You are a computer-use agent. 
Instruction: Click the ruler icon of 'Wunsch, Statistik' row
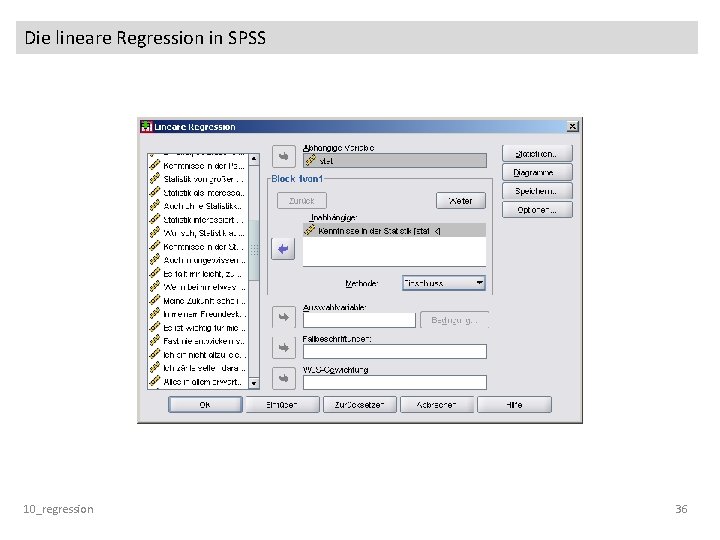click(155, 233)
